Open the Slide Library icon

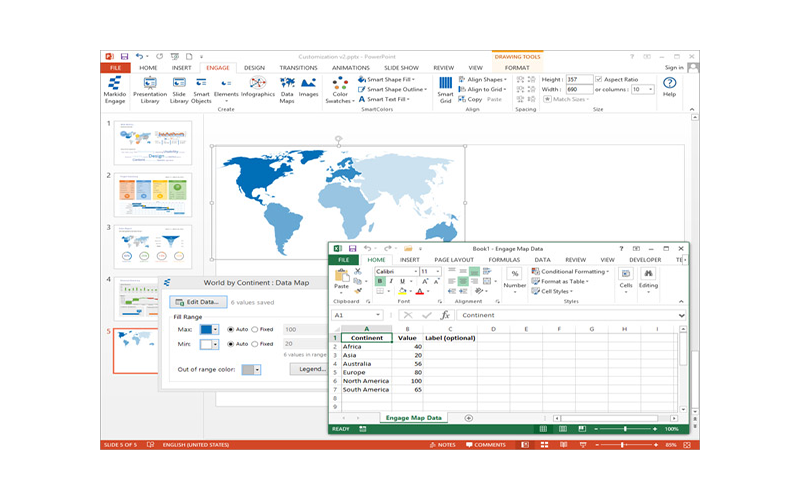click(x=179, y=90)
